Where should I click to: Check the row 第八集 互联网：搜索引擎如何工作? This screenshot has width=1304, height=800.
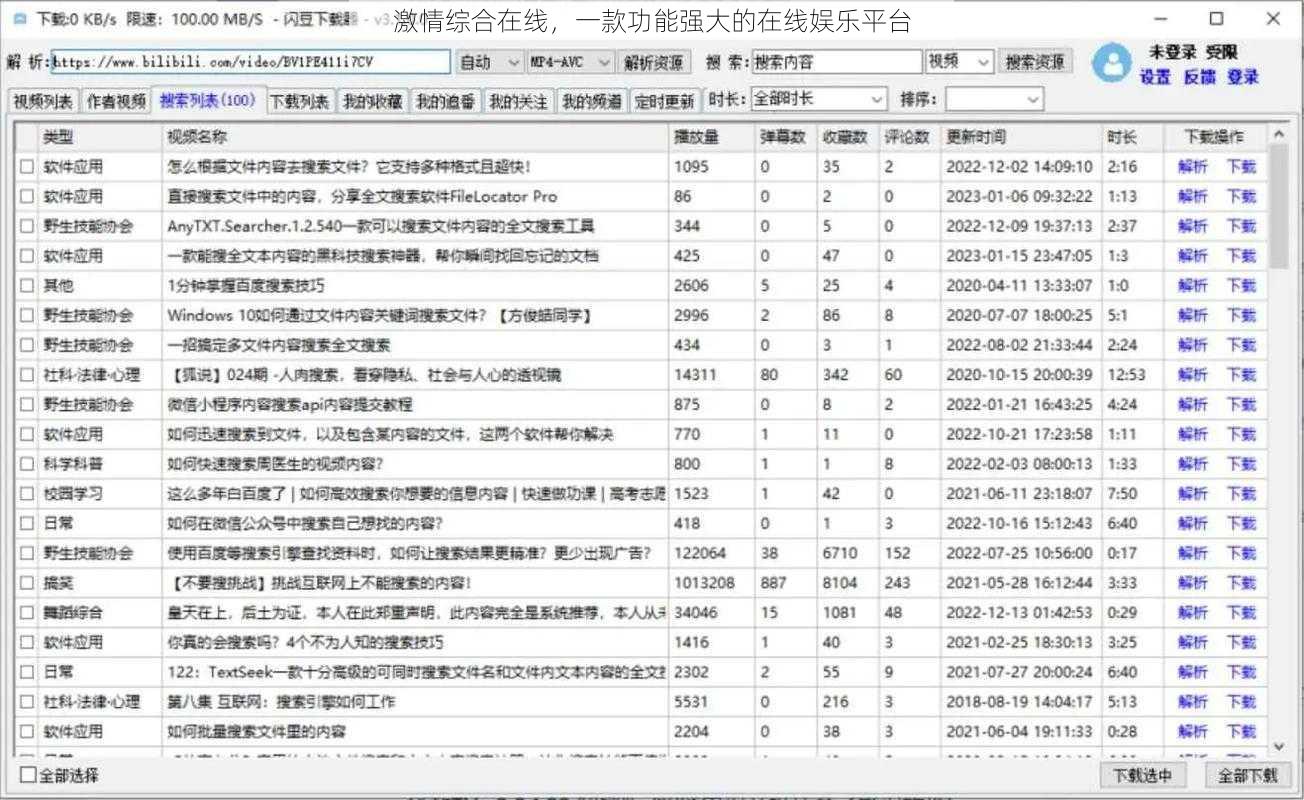(26, 702)
